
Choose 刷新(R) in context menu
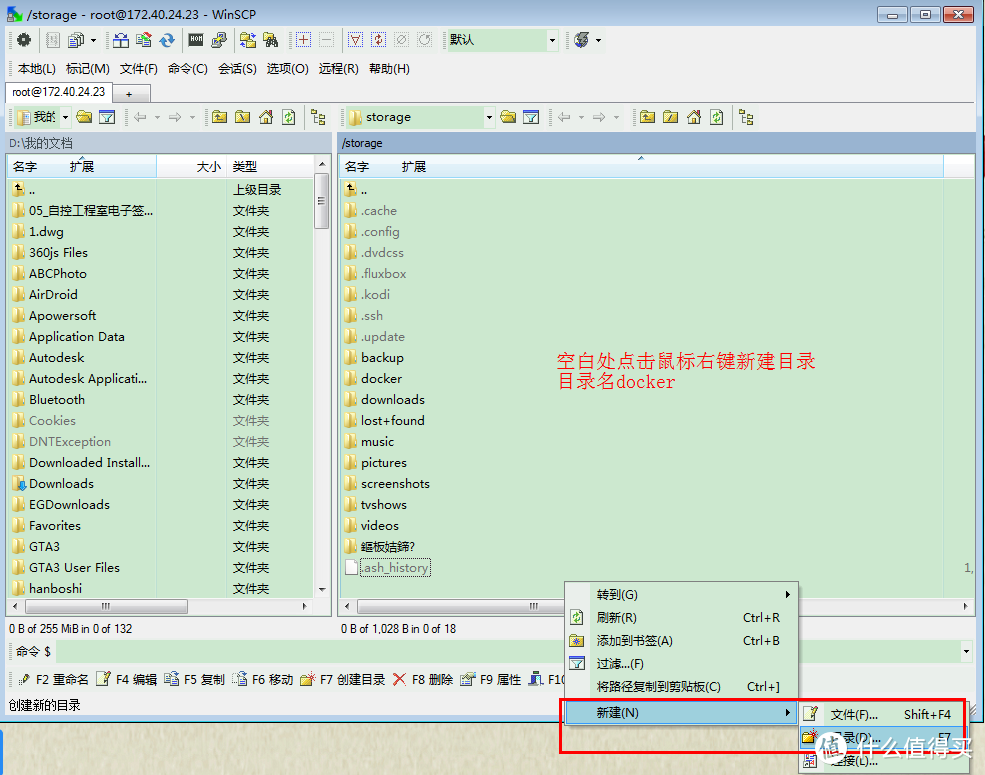(x=682, y=618)
